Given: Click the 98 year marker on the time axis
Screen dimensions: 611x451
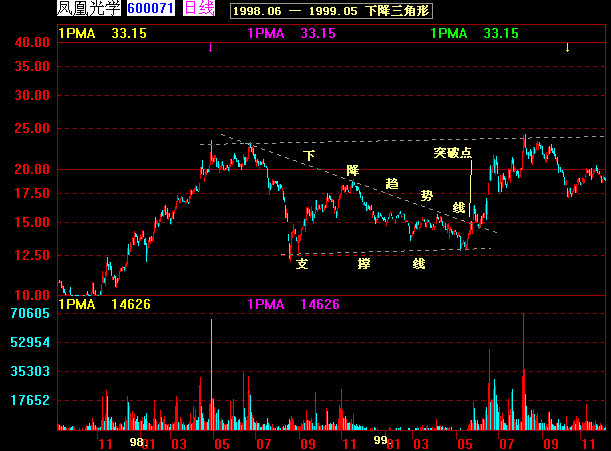Looking at the screenshot, I should (x=136, y=442).
